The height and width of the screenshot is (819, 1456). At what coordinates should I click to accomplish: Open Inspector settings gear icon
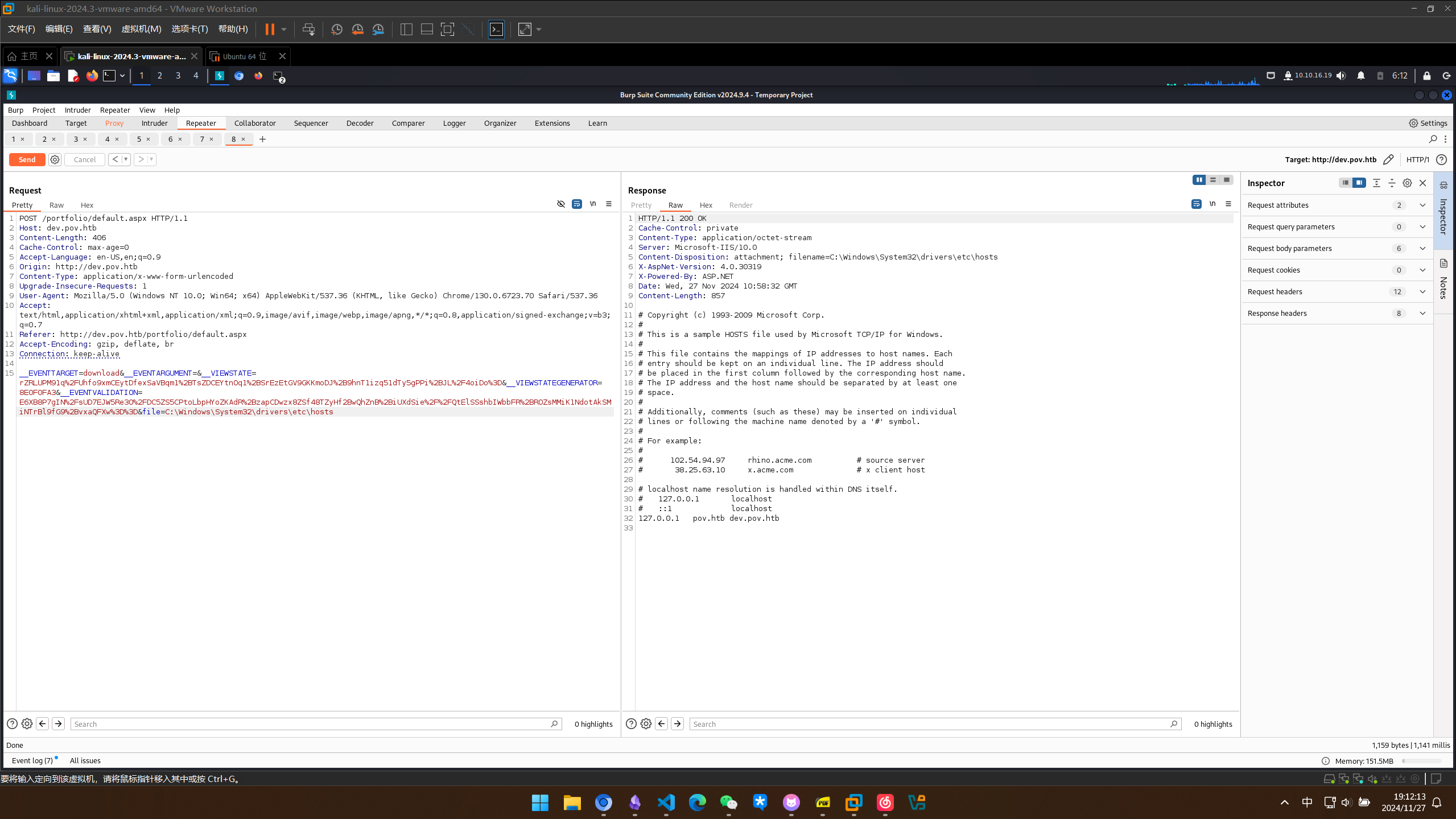[1407, 183]
